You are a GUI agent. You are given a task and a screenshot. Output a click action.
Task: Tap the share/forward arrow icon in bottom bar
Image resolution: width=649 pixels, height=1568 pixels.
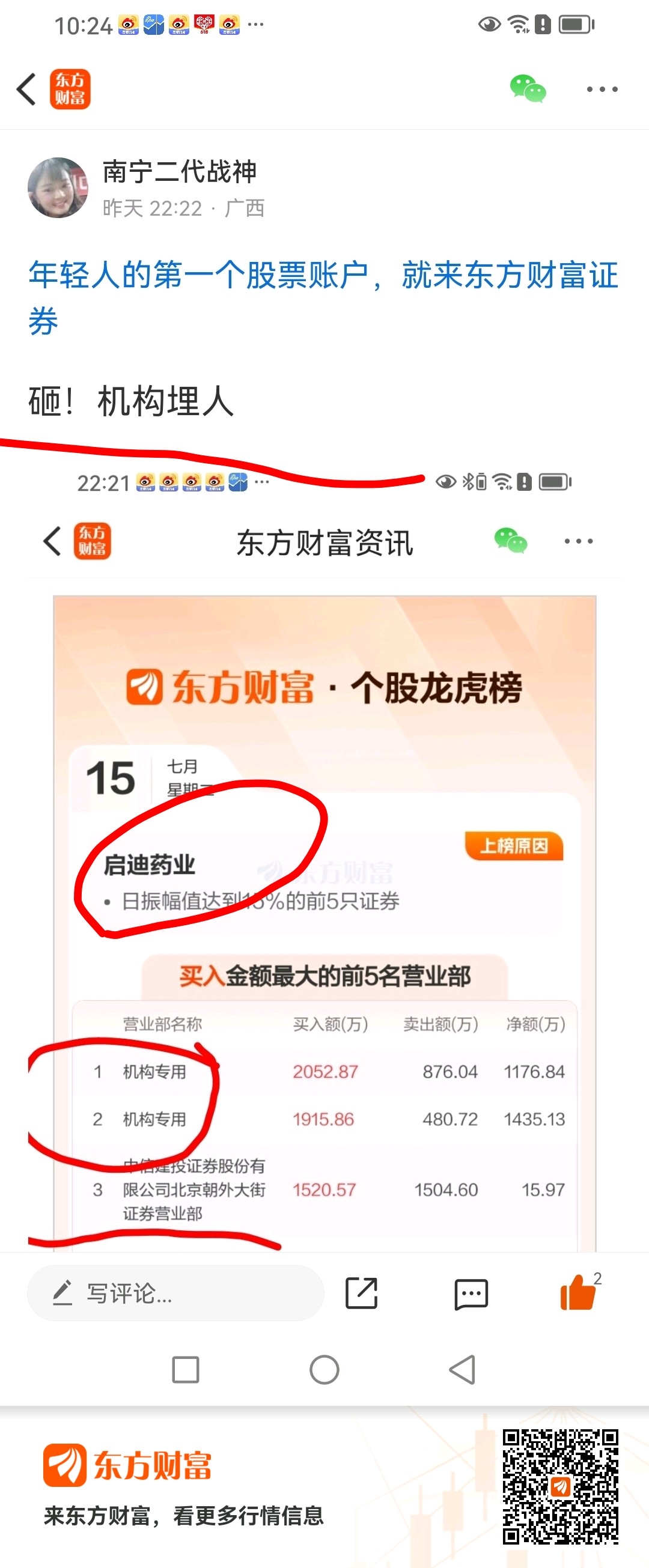(362, 1293)
